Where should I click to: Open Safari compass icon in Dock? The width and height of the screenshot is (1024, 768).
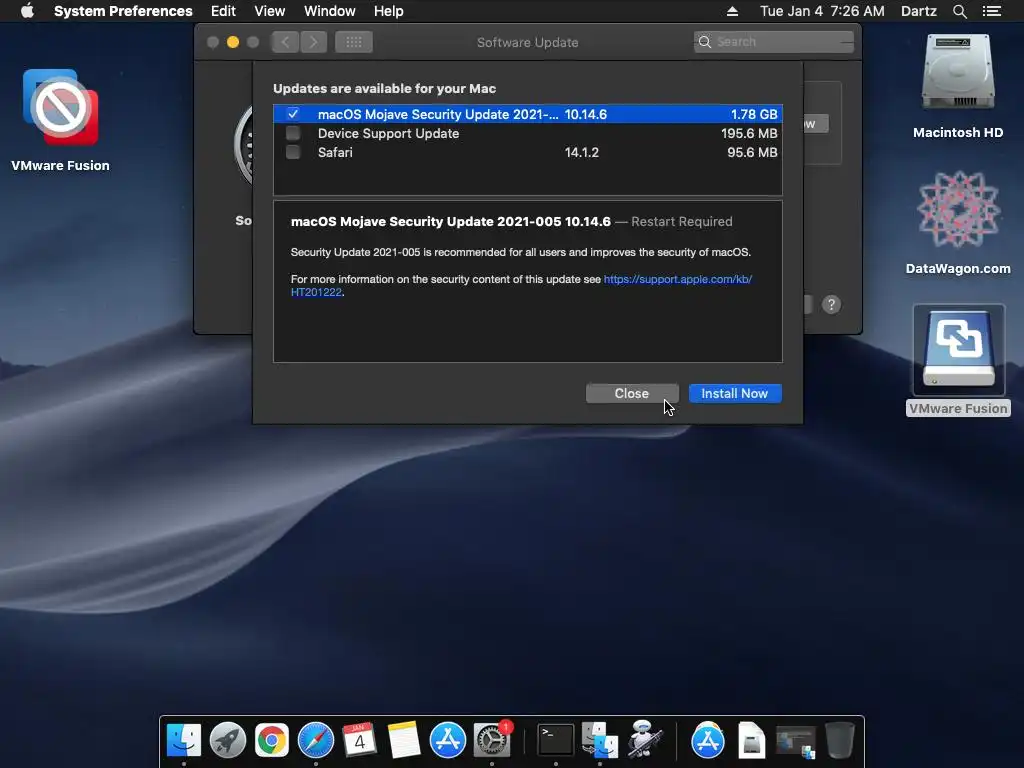point(315,740)
